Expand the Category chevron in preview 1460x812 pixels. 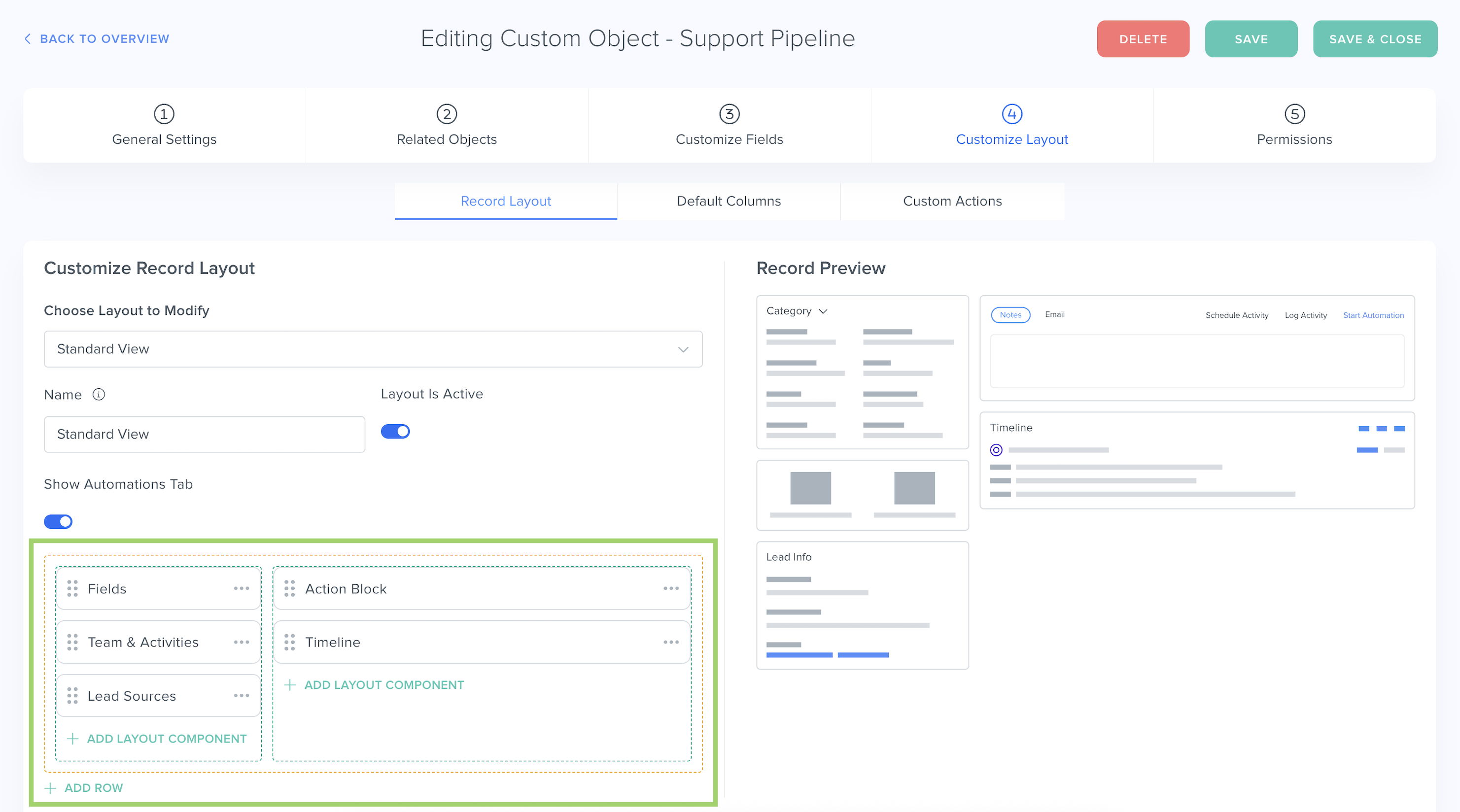click(x=824, y=311)
